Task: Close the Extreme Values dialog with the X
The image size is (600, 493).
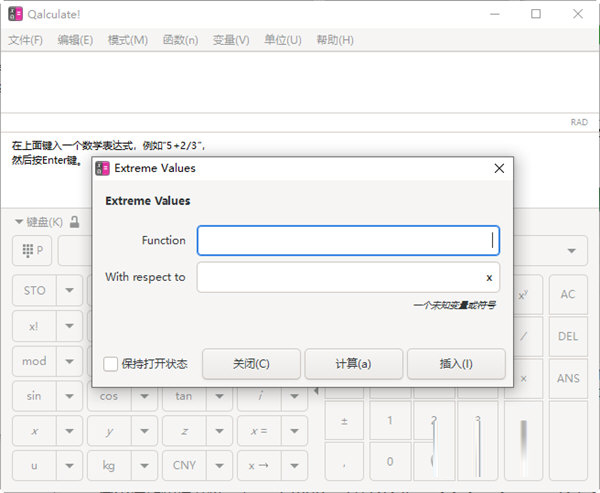Action: click(x=499, y=168)
